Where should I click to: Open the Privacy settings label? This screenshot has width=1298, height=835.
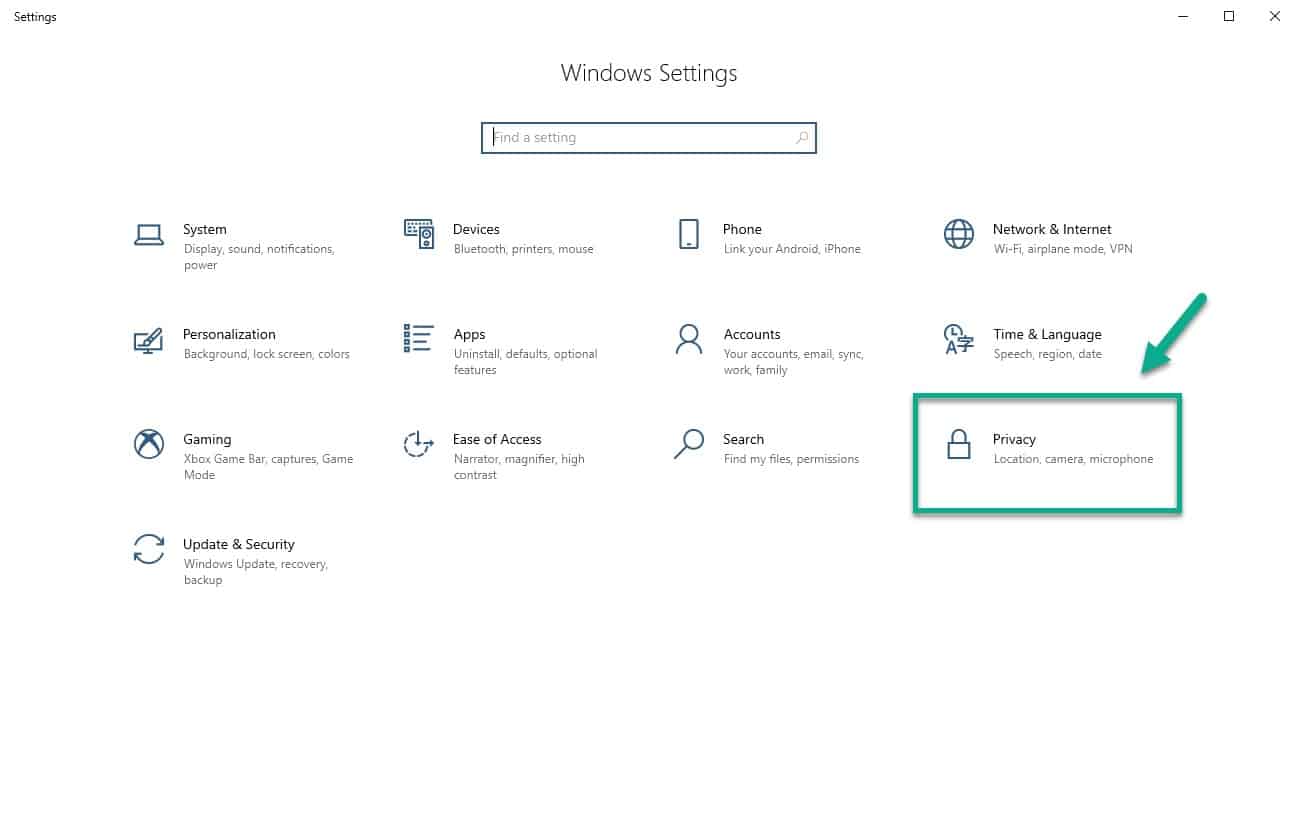tap(1014, 439)
